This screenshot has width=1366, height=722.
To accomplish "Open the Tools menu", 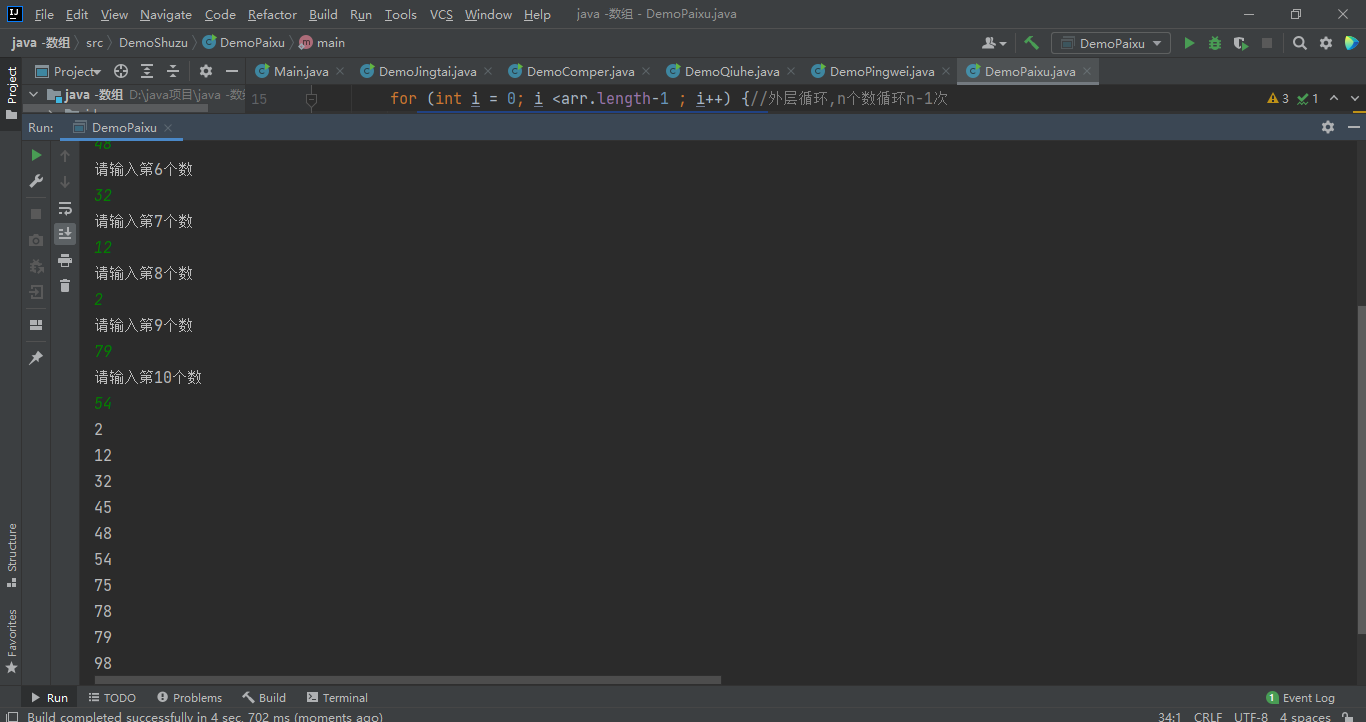I will click(400, 14).
